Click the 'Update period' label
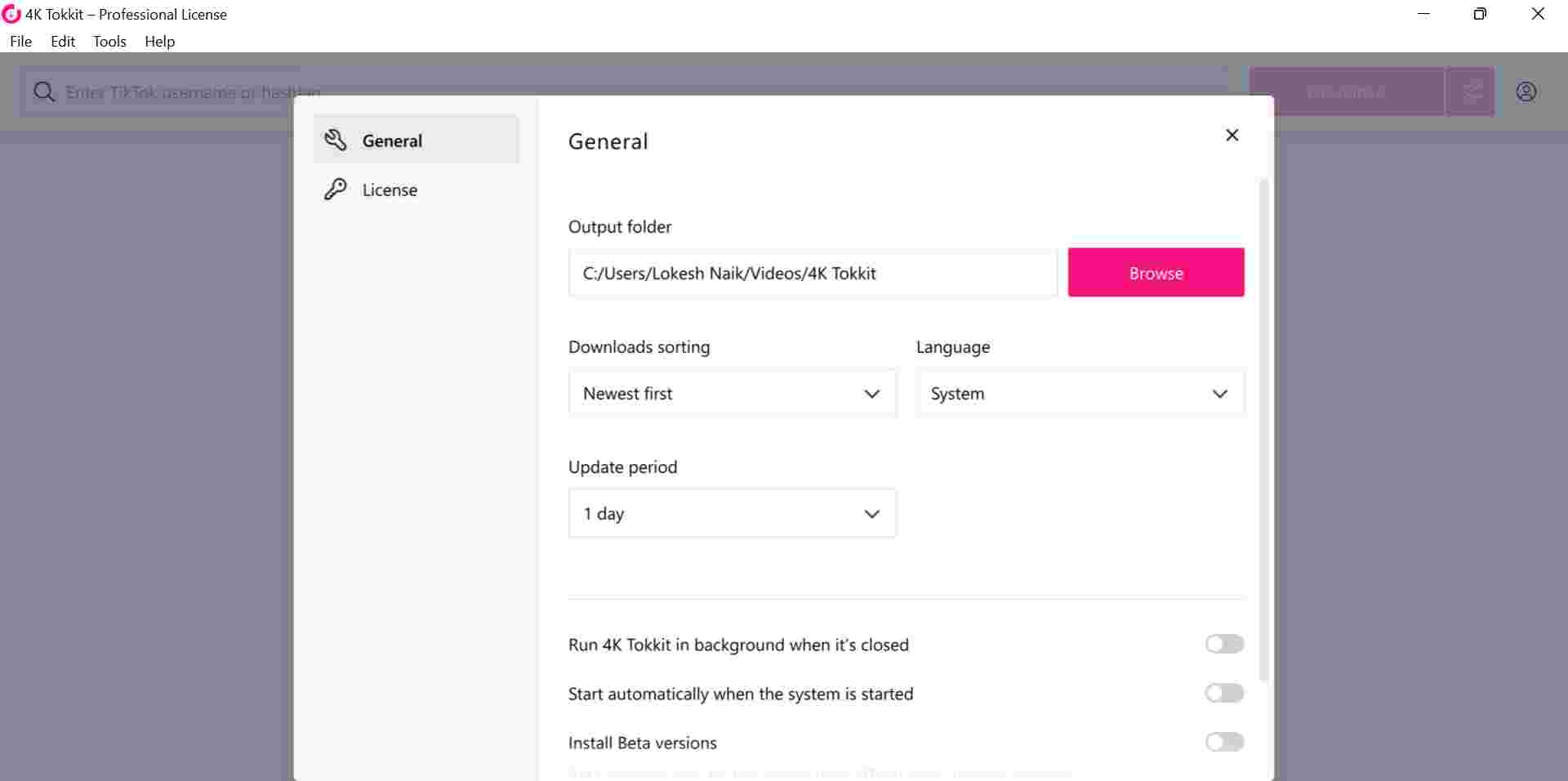Image resolution: width=1568 pixels, height=781 pixels. 623,466
